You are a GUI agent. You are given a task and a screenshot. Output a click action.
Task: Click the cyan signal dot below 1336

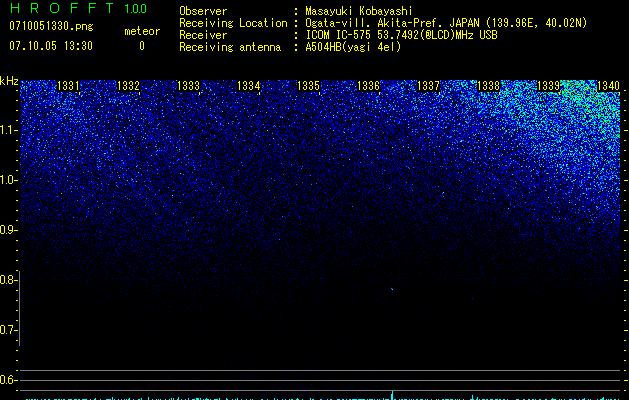[392, 288]
